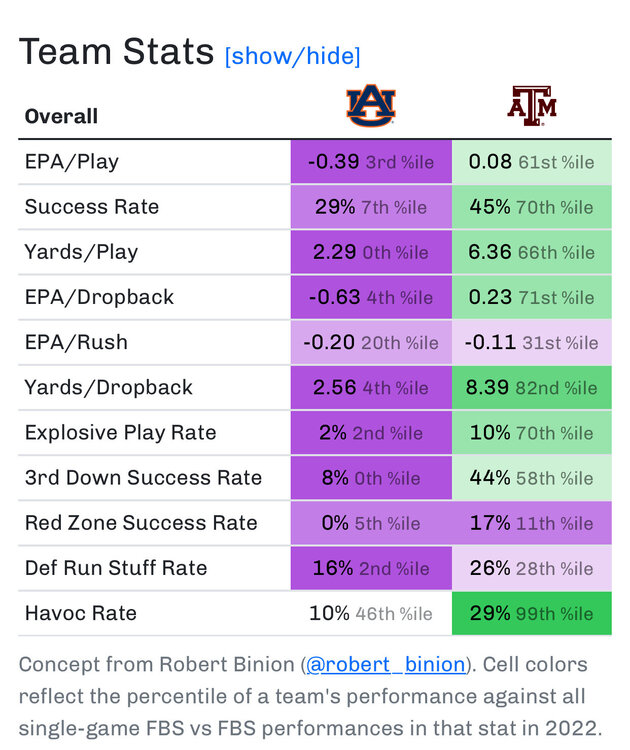The height and width of the screenshot is (750, 630).
Task: Select Auburn's Havoc Rate cell
Action: [371, 613]
